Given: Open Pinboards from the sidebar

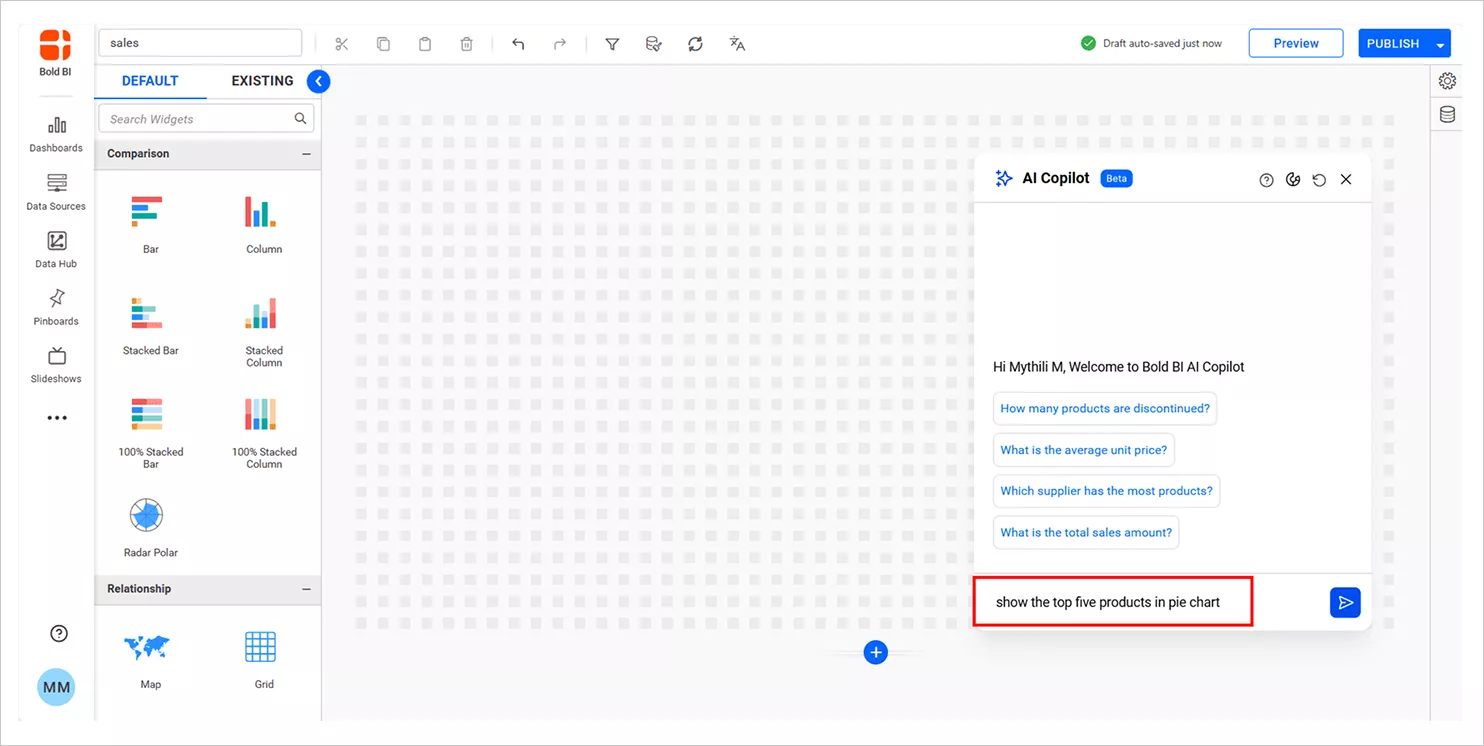Looking at the screenshot, I should [x=56, y=307].
